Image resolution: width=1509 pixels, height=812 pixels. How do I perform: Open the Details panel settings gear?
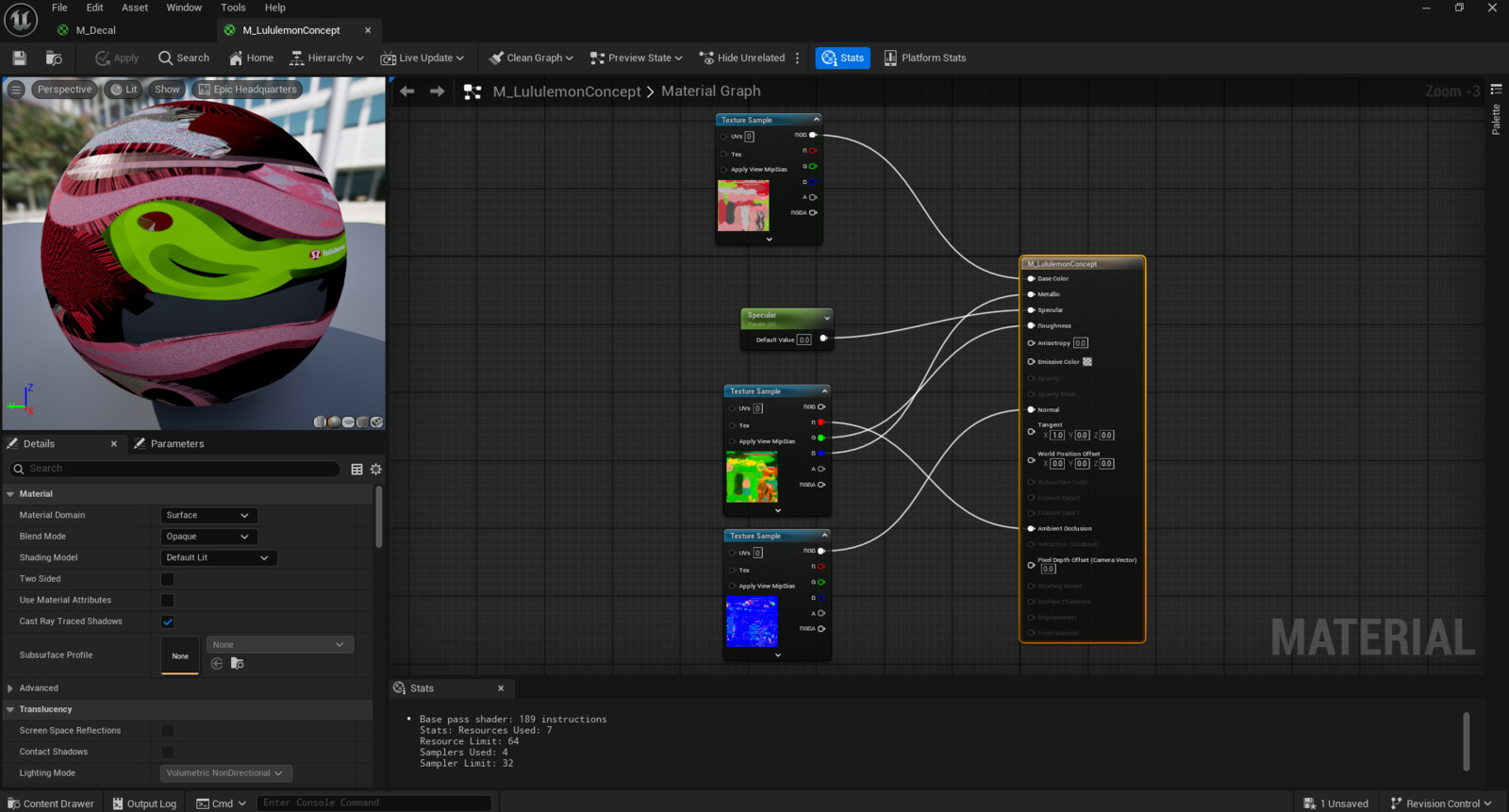[375, 469]
